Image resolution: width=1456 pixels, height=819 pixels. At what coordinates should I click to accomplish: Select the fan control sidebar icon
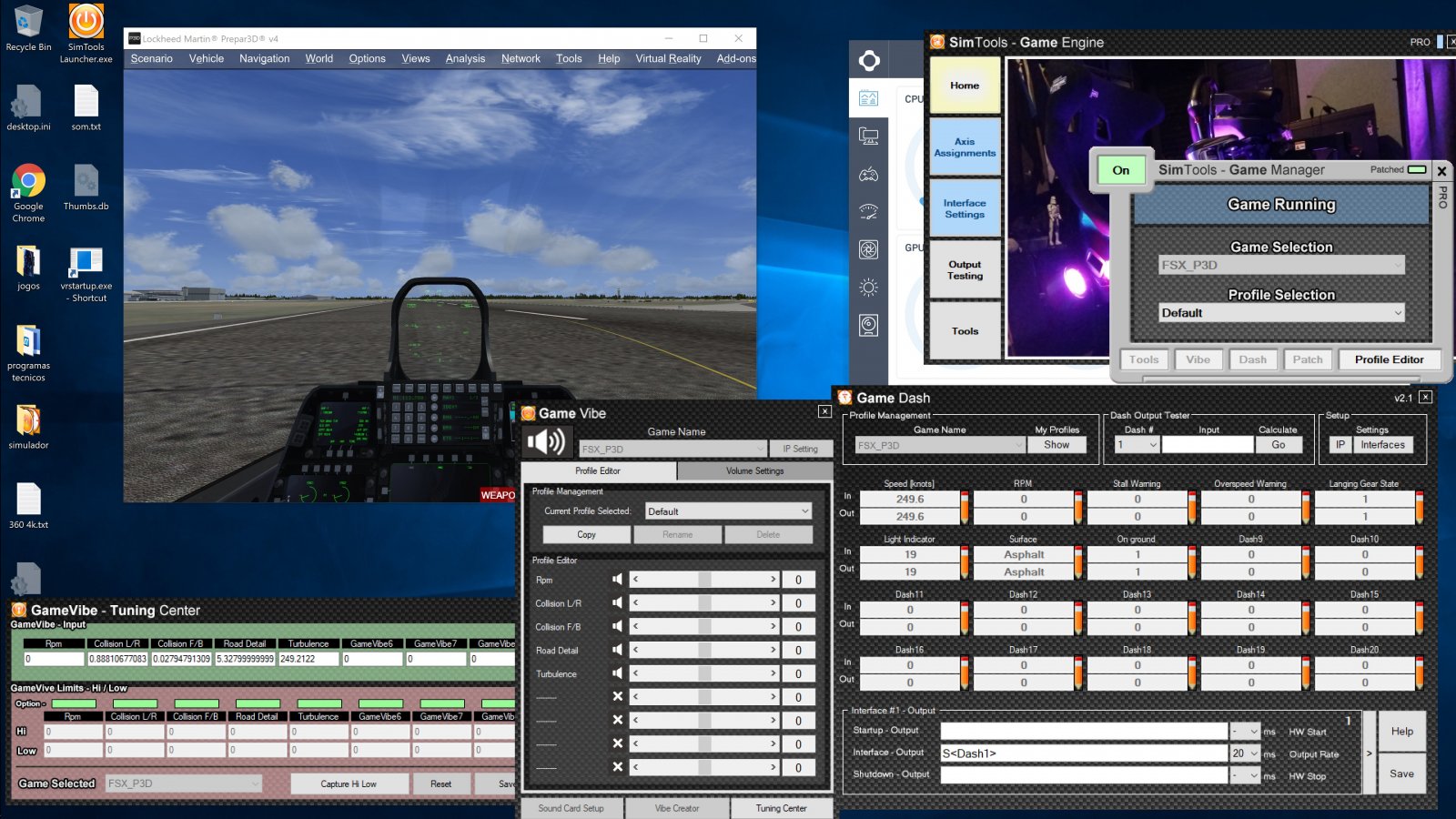point(869,249)
